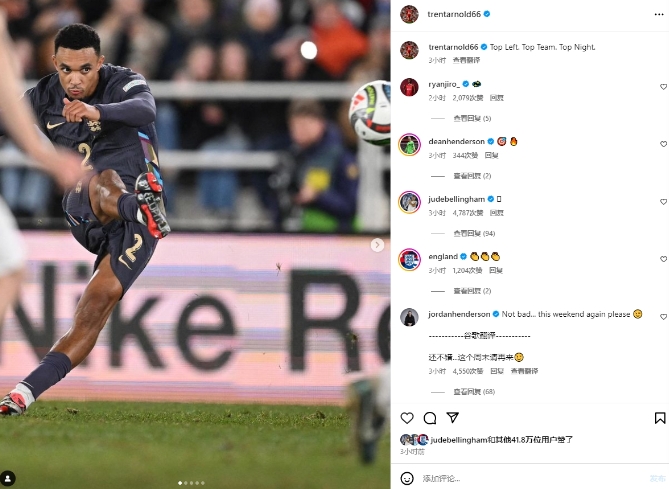Save the post with the bookmark icon
Viewport: 669px width, 489px height.
[660, 418]
